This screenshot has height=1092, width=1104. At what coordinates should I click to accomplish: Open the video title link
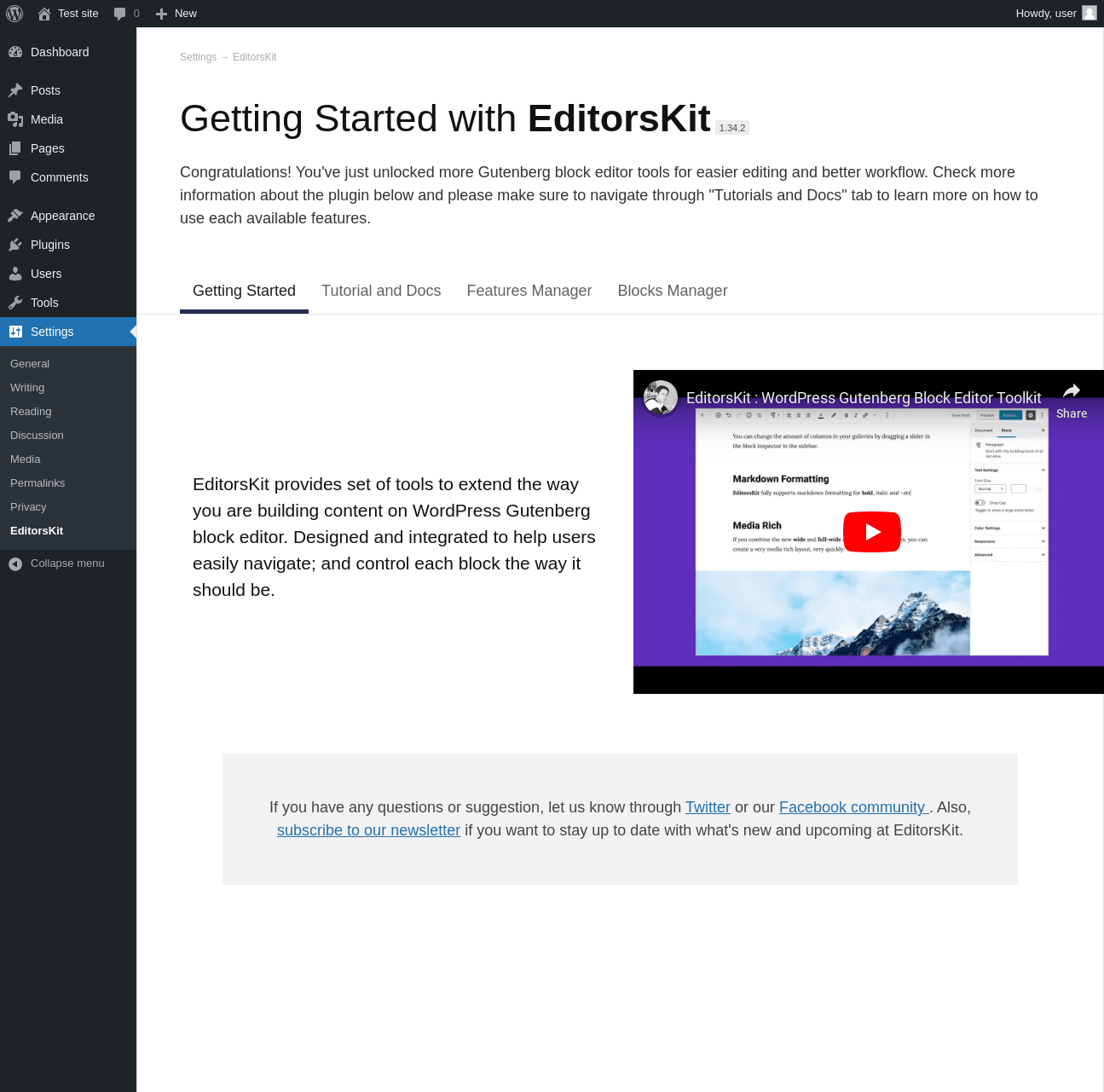864,398
